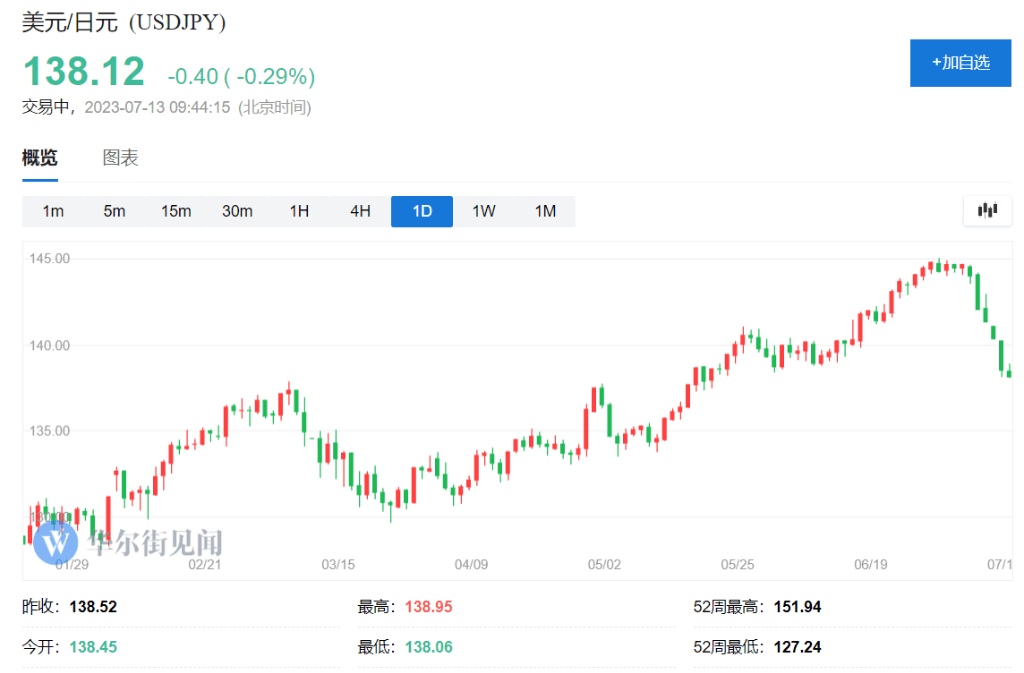Add USDJPY to watchlist with 加自选
The image size is (1024, 673).
[960, 63]
